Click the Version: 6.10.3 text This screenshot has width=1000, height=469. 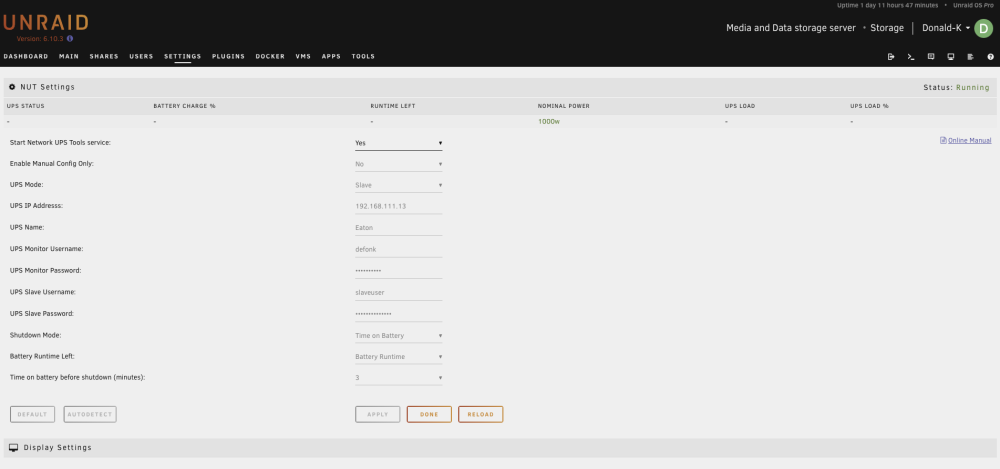pos(40,39)
